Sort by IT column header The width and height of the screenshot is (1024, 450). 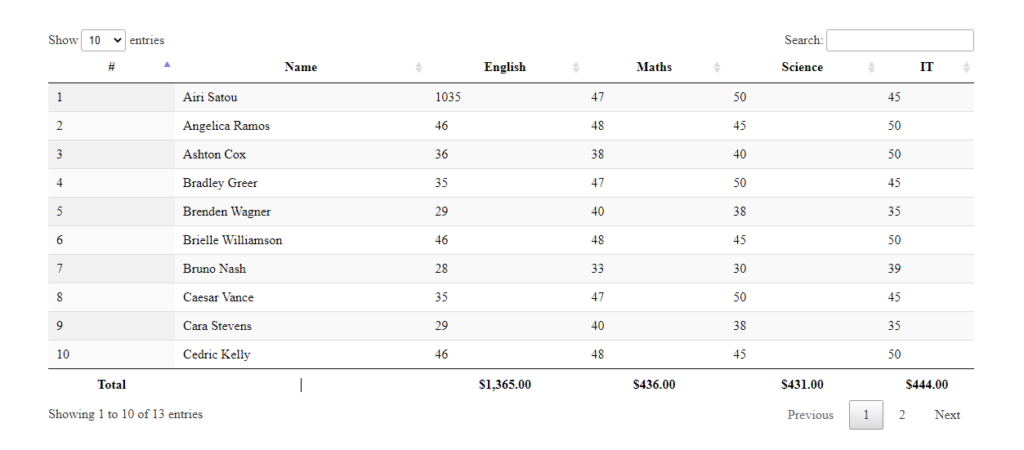coord(927,67)
